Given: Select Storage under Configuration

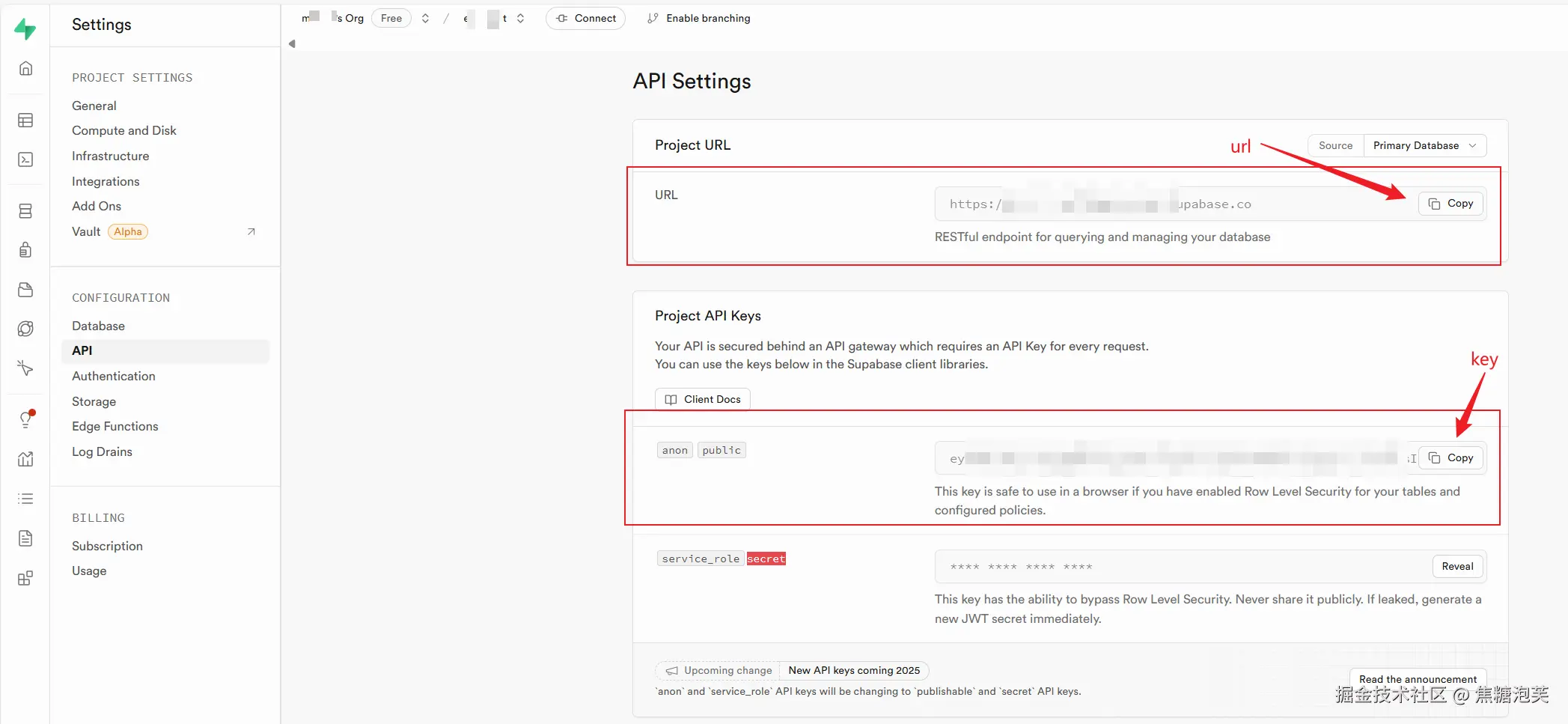Looking at the screenshot, I should (x=94, y=401).
